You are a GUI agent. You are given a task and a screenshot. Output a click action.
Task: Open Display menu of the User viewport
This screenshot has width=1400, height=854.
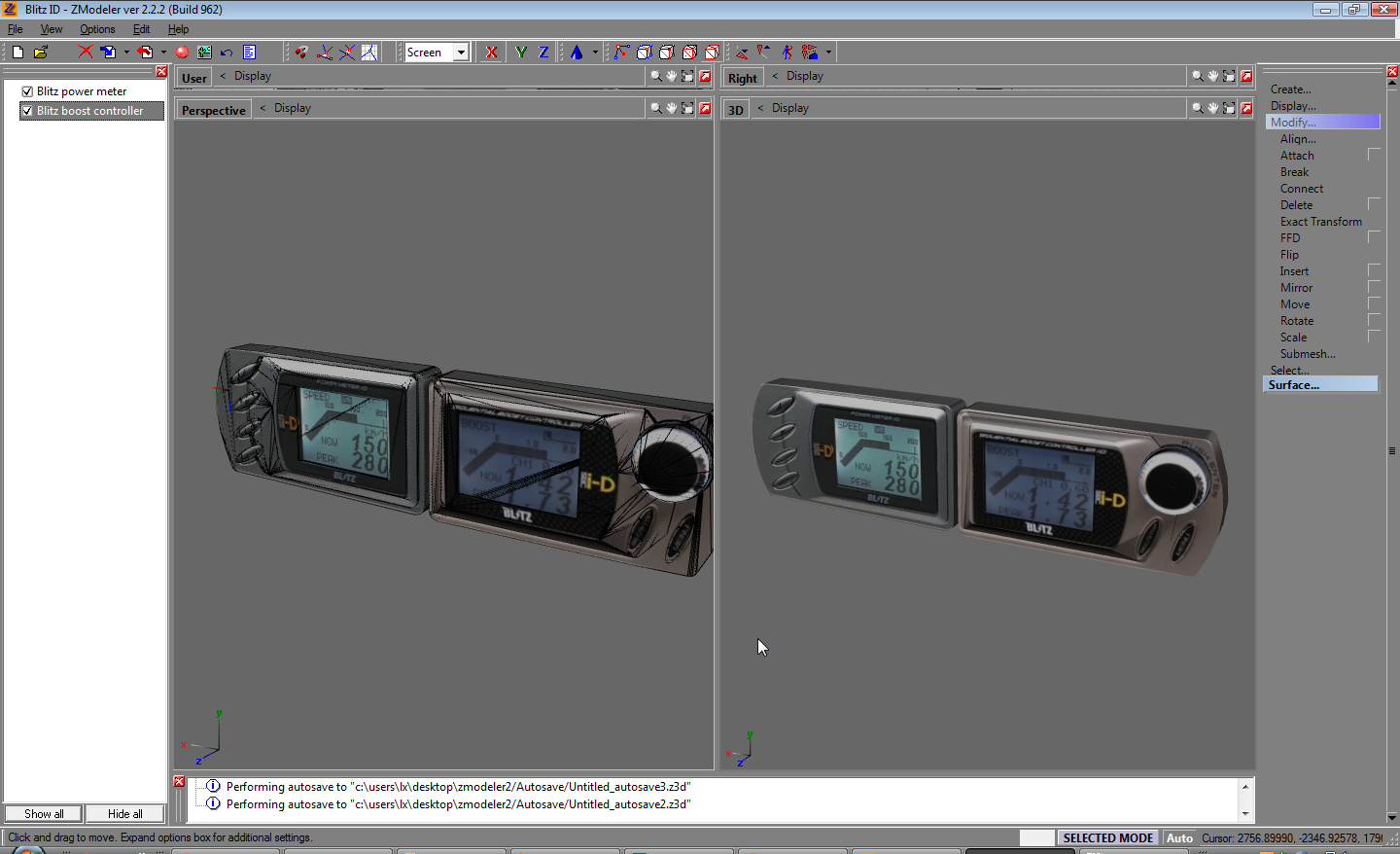tap(253, 76)
